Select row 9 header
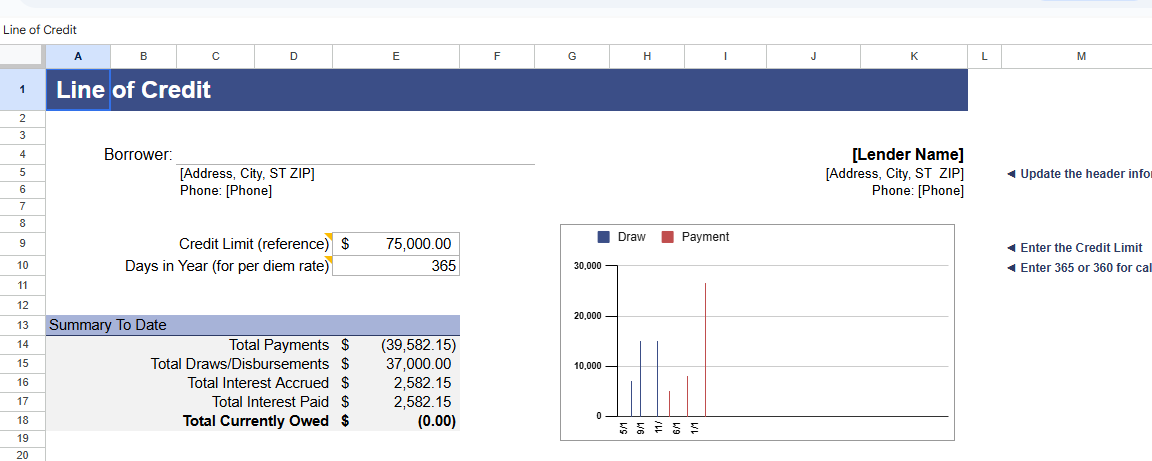The height and width of the screenshot is (461, 1152). [23, 243]
